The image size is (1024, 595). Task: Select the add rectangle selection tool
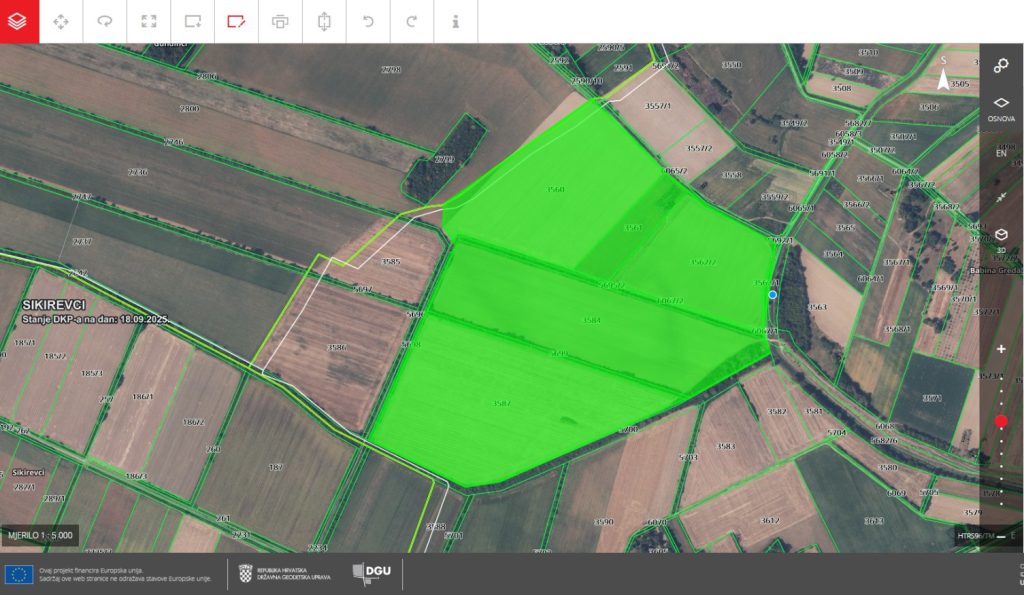[192, 21]
